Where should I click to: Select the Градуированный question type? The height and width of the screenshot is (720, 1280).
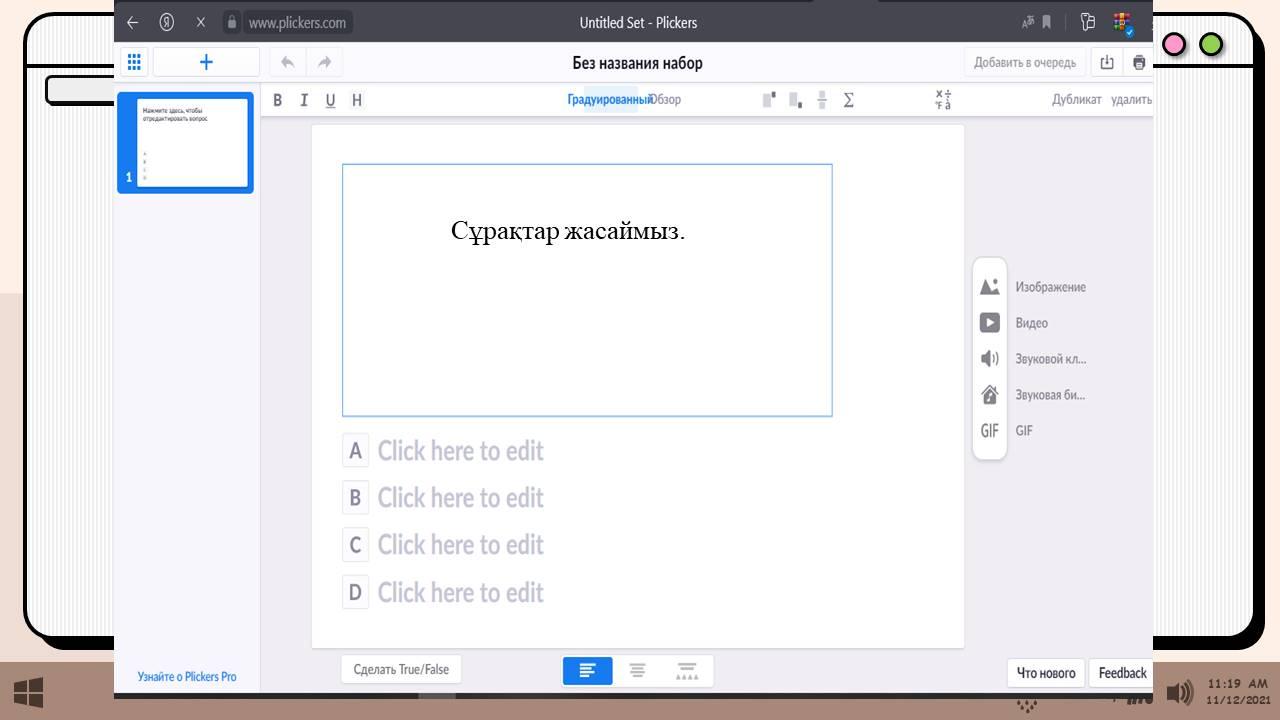(x=610, y=100)
